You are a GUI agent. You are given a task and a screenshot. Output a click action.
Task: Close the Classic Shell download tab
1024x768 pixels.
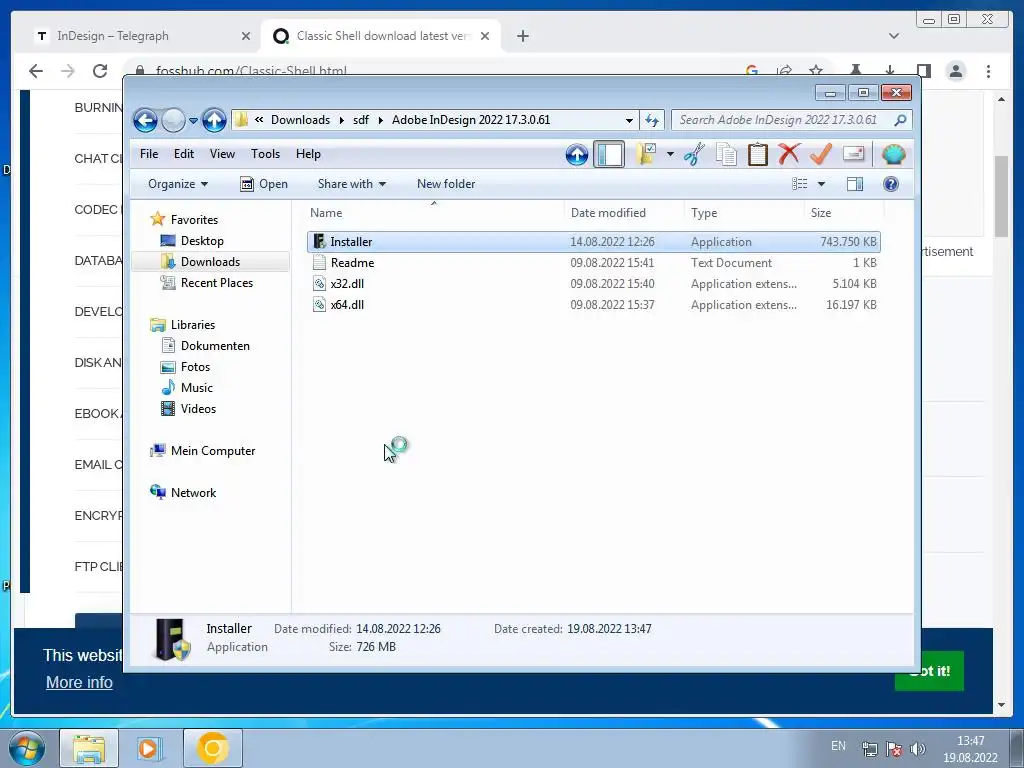point(485,36)
